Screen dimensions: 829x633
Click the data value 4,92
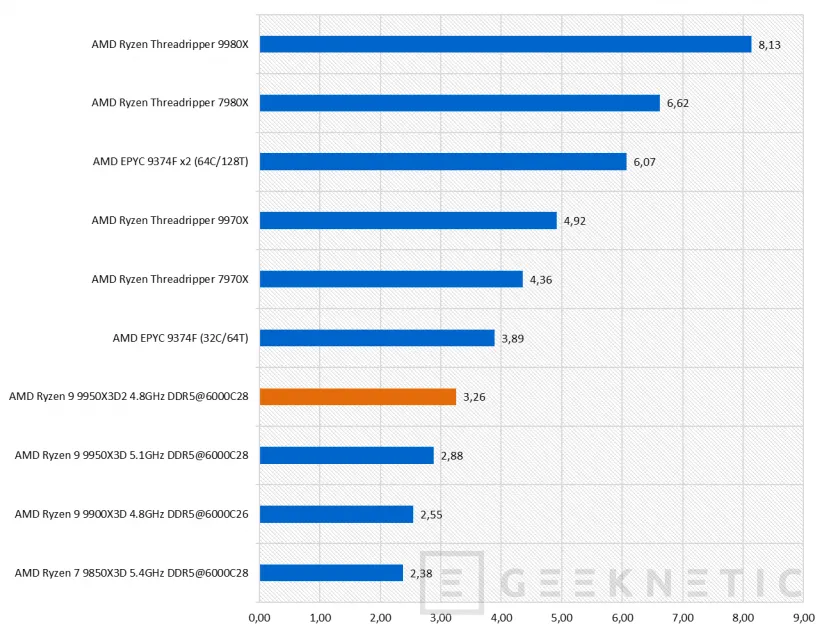(575, 221)
